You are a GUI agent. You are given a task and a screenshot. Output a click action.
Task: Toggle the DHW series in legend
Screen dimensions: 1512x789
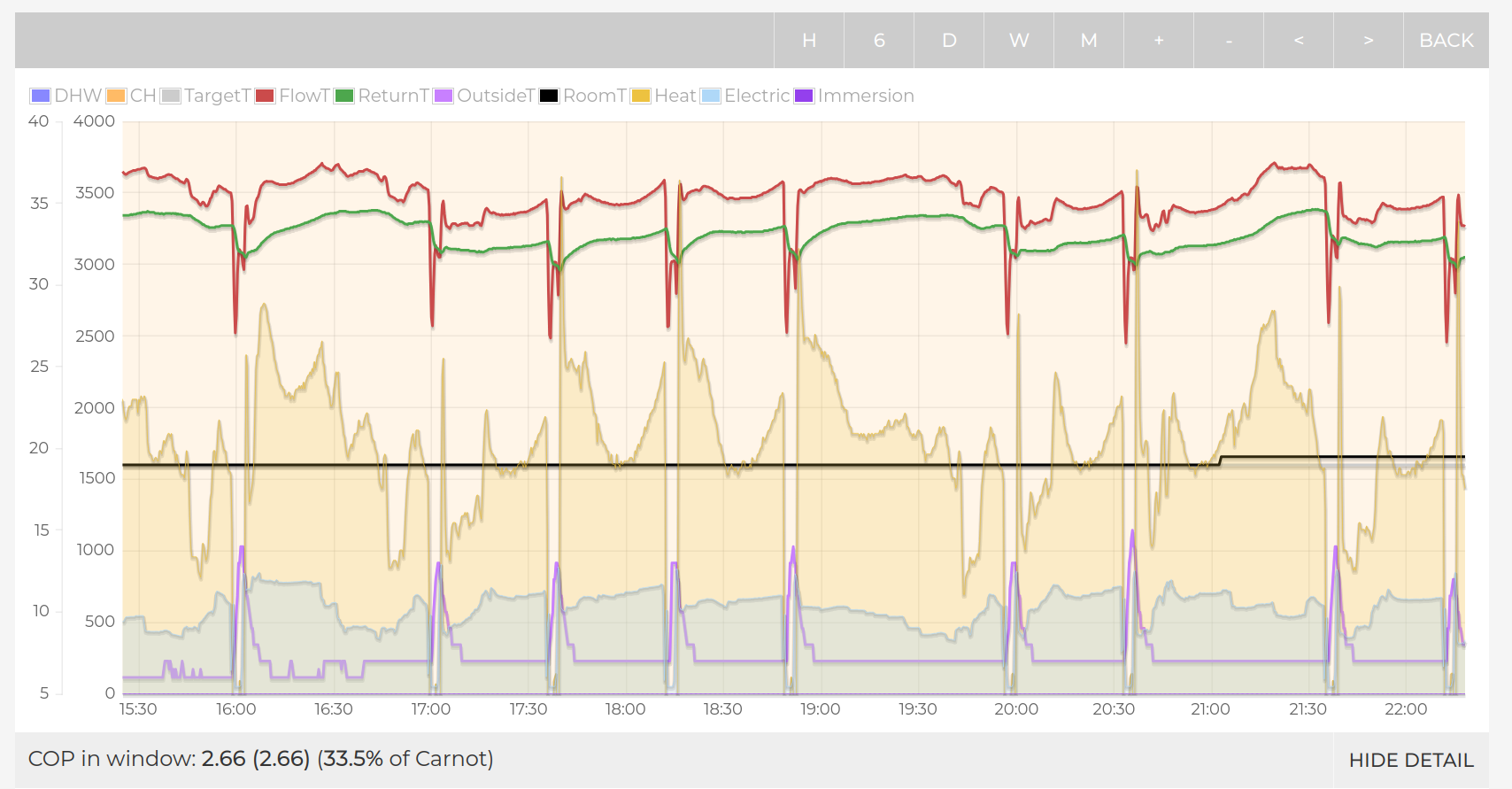[x=66, y=96]
